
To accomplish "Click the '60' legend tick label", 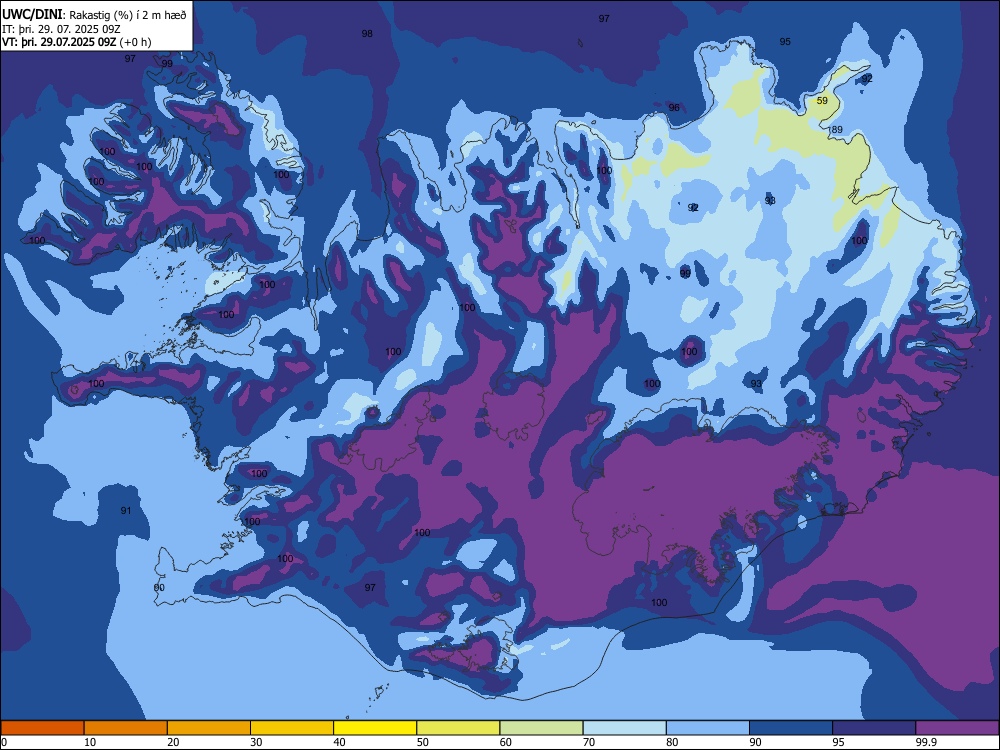I will [x=506, y=742].
